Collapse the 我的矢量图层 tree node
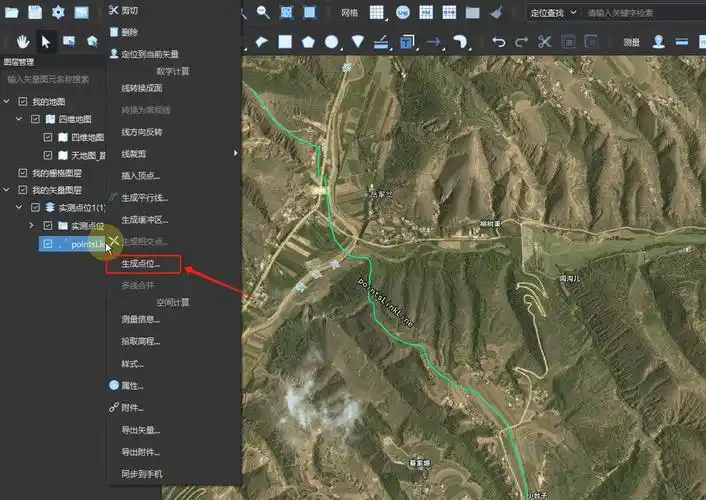 click(6, 190)
